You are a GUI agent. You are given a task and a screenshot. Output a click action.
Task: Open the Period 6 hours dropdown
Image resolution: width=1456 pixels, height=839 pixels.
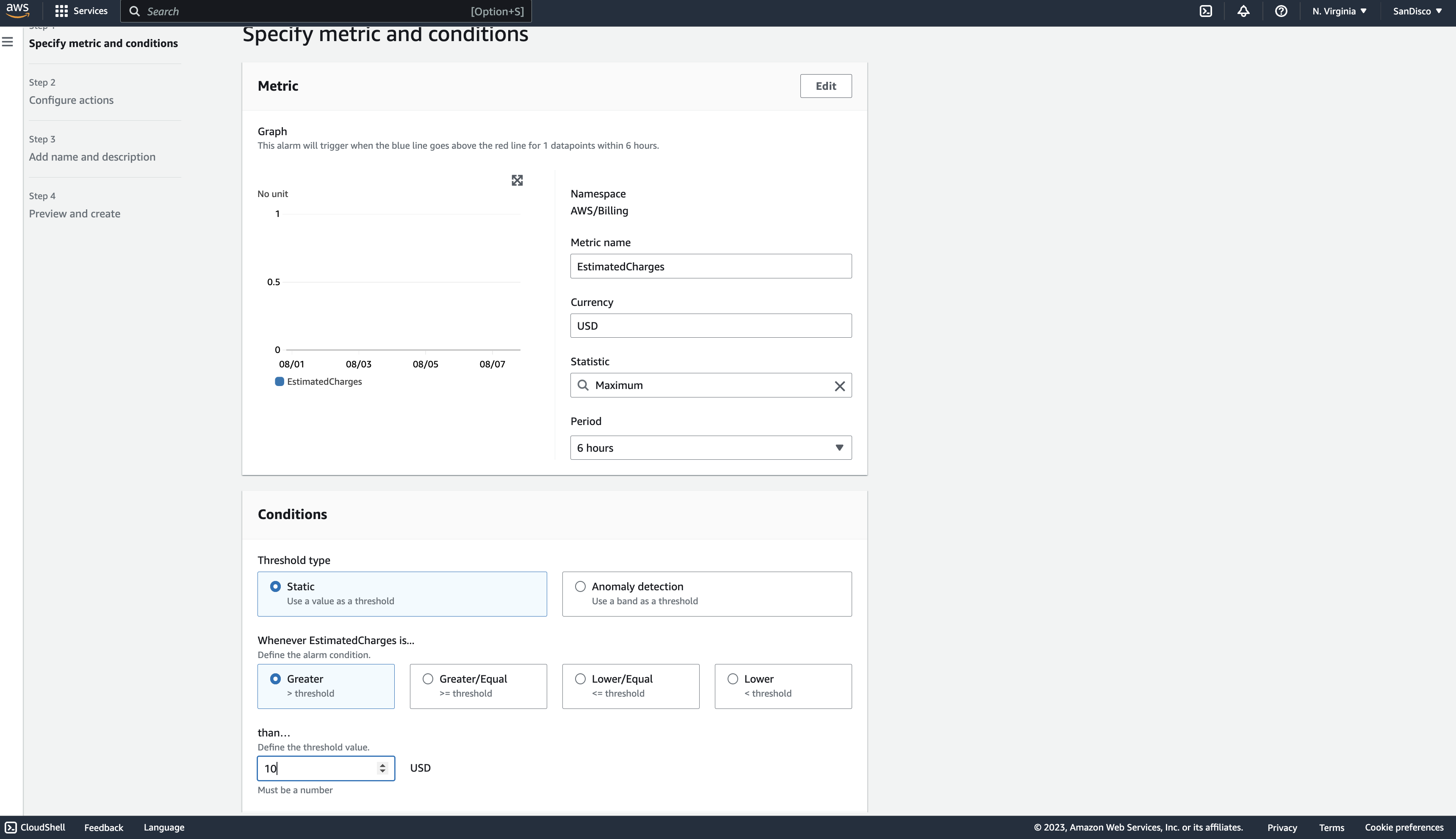pos(711,448)
